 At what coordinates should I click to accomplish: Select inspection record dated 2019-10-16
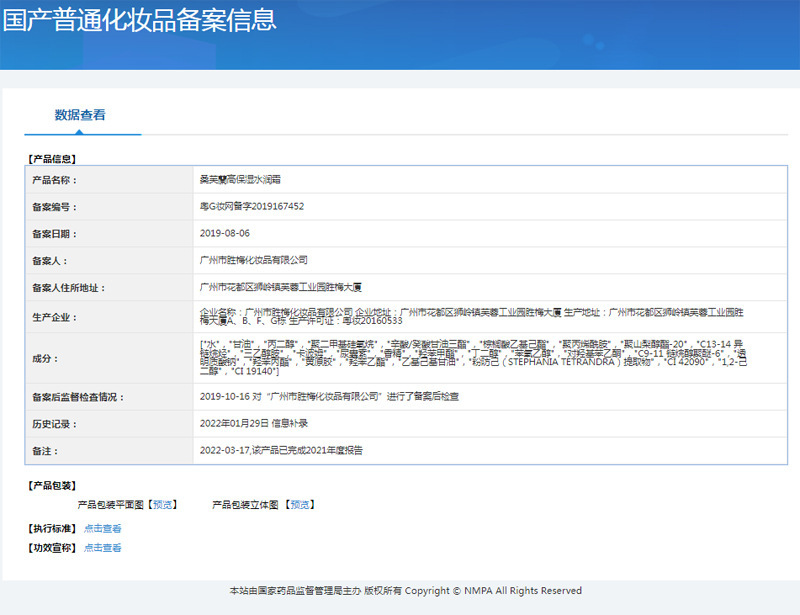coord(329,397)
